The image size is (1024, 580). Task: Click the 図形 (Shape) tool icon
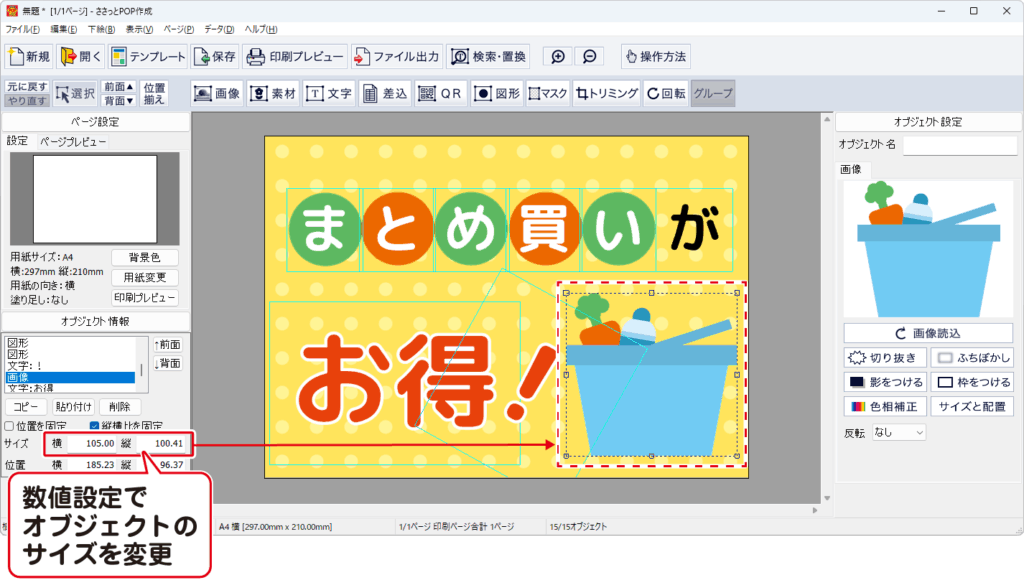pos(496,94)
